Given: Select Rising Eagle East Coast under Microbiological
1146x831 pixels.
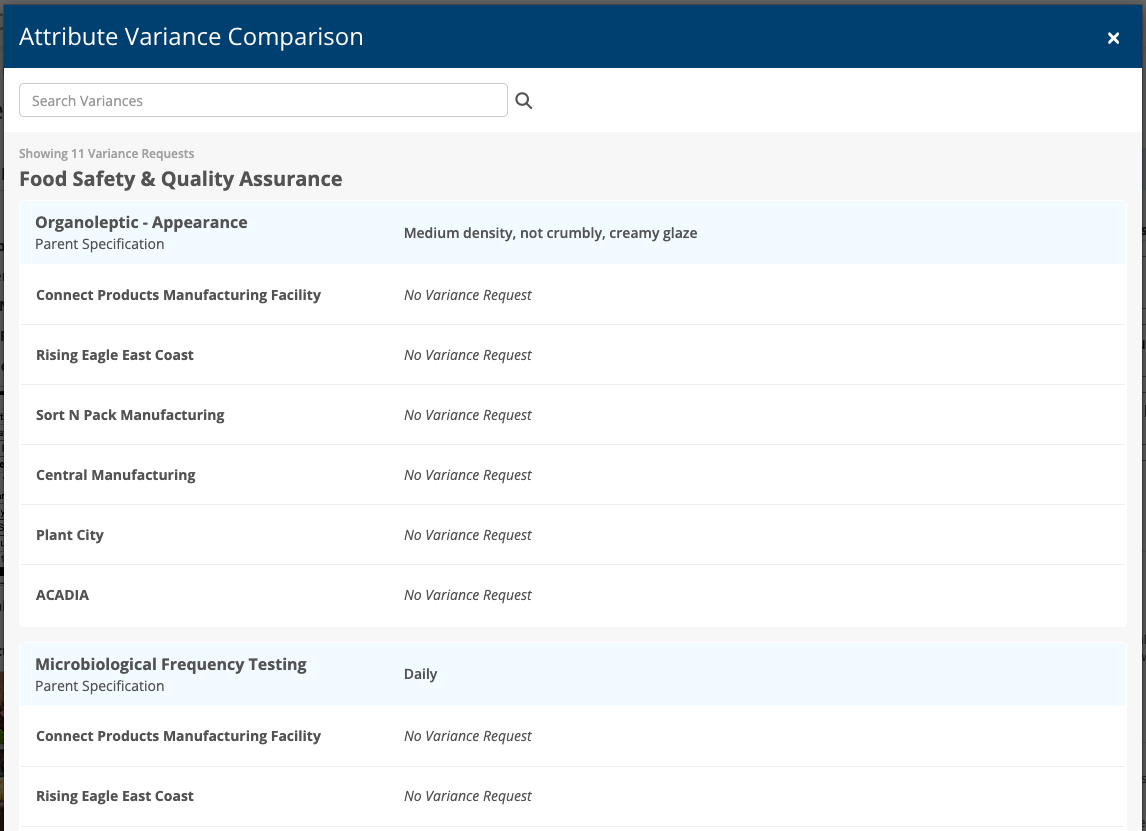Looking at the screenshot, I should pyautogui.click(x=573, y=796).
